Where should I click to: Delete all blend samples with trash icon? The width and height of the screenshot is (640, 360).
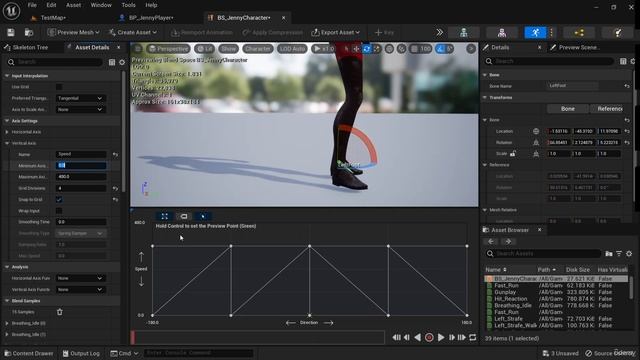60,312
